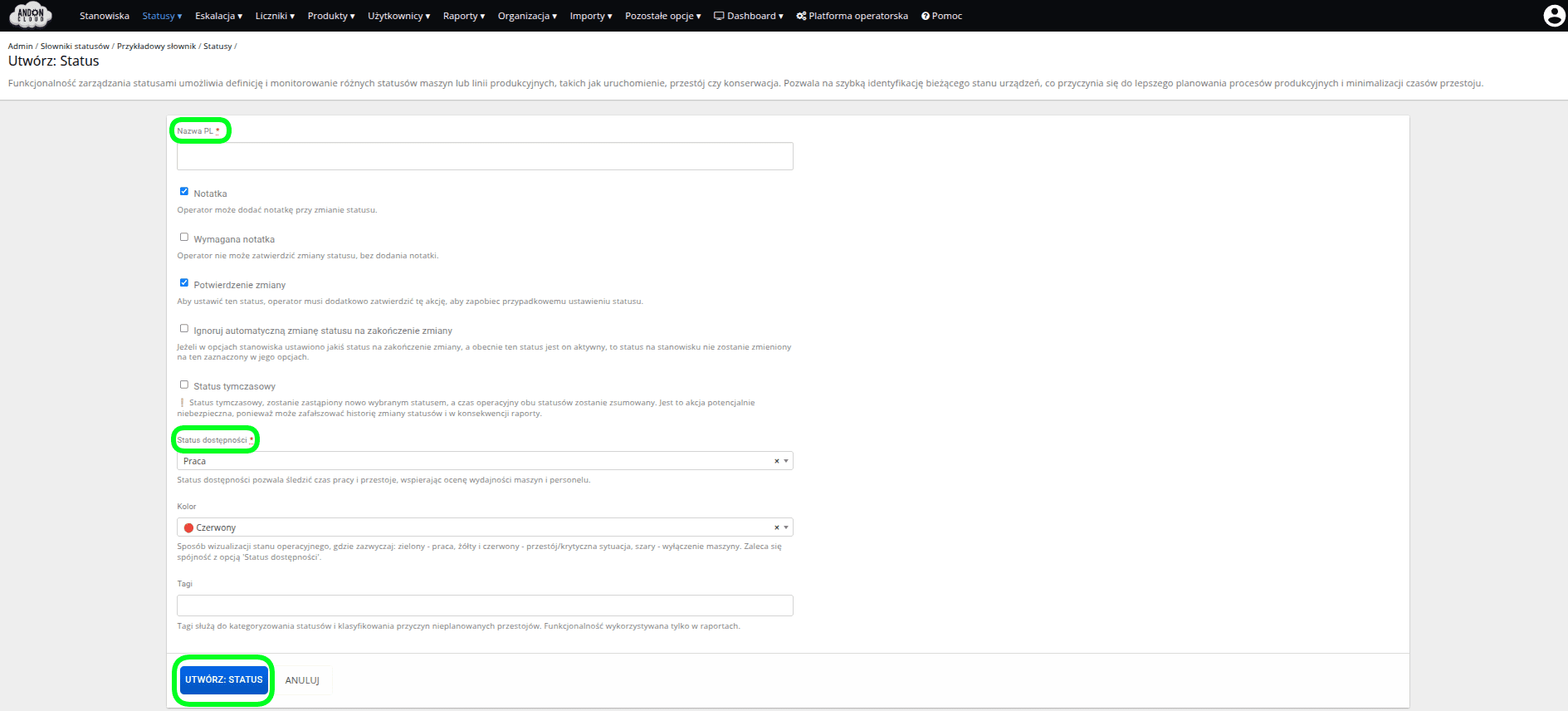Open Dashboard with the monitor icon
The image size is (1568, 711).
point(748,16)
